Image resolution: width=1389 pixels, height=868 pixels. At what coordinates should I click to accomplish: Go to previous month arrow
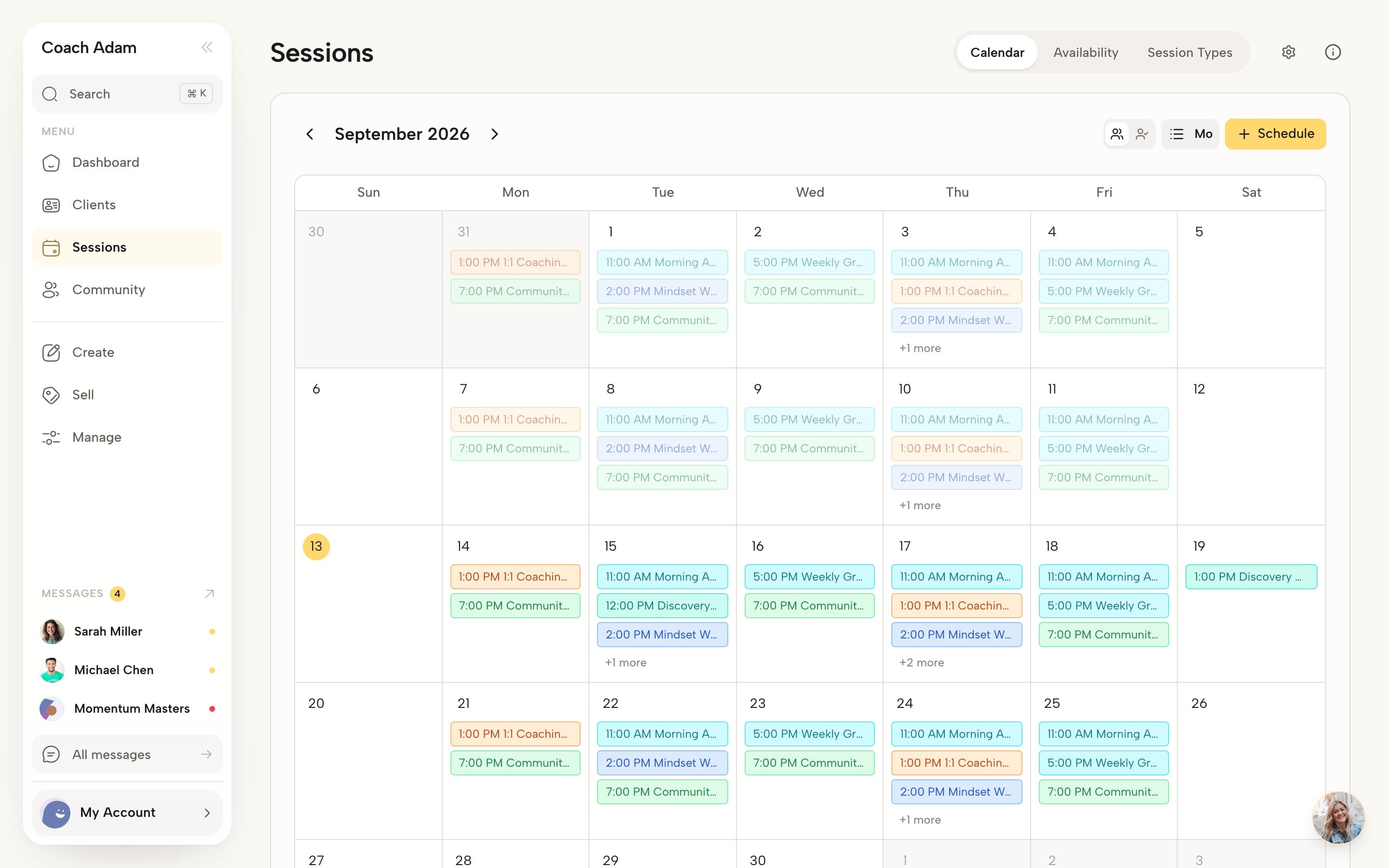310,135
